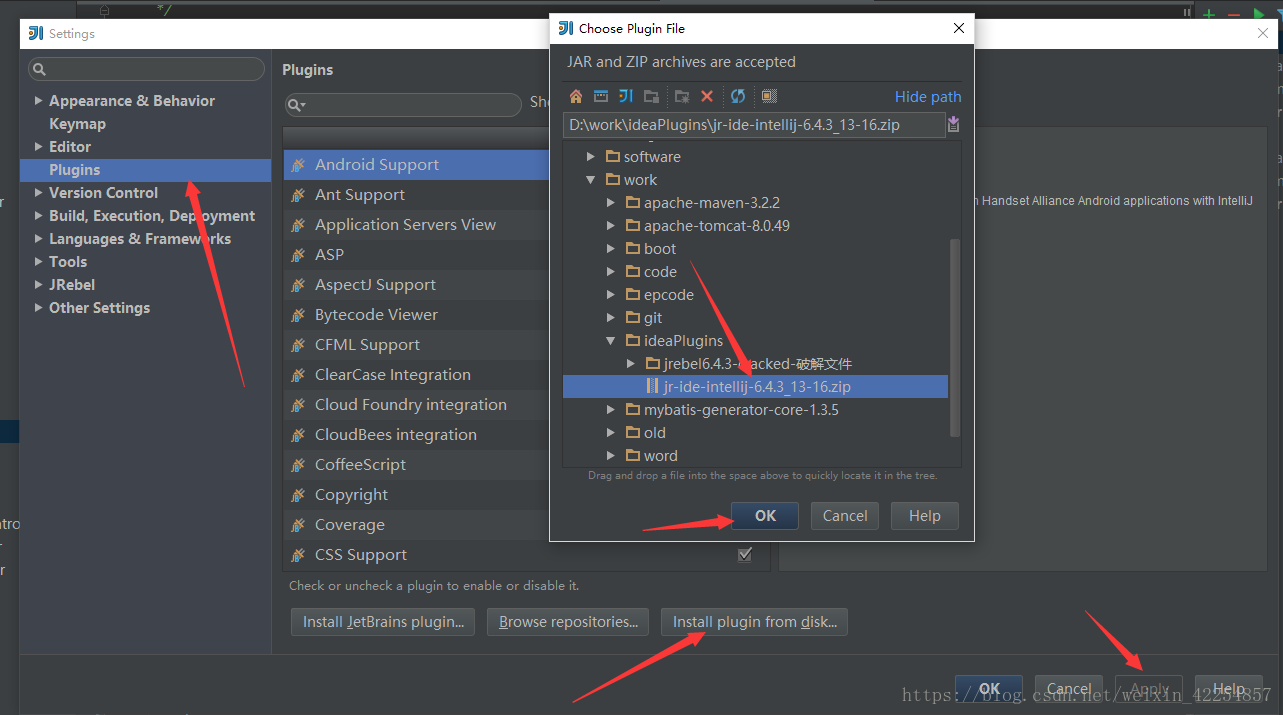The width and height of the screenshot is (1283, 715).
Task: Collapse the ideaPlugins folder
Action: pyautogui.click(x=611, y=341)
